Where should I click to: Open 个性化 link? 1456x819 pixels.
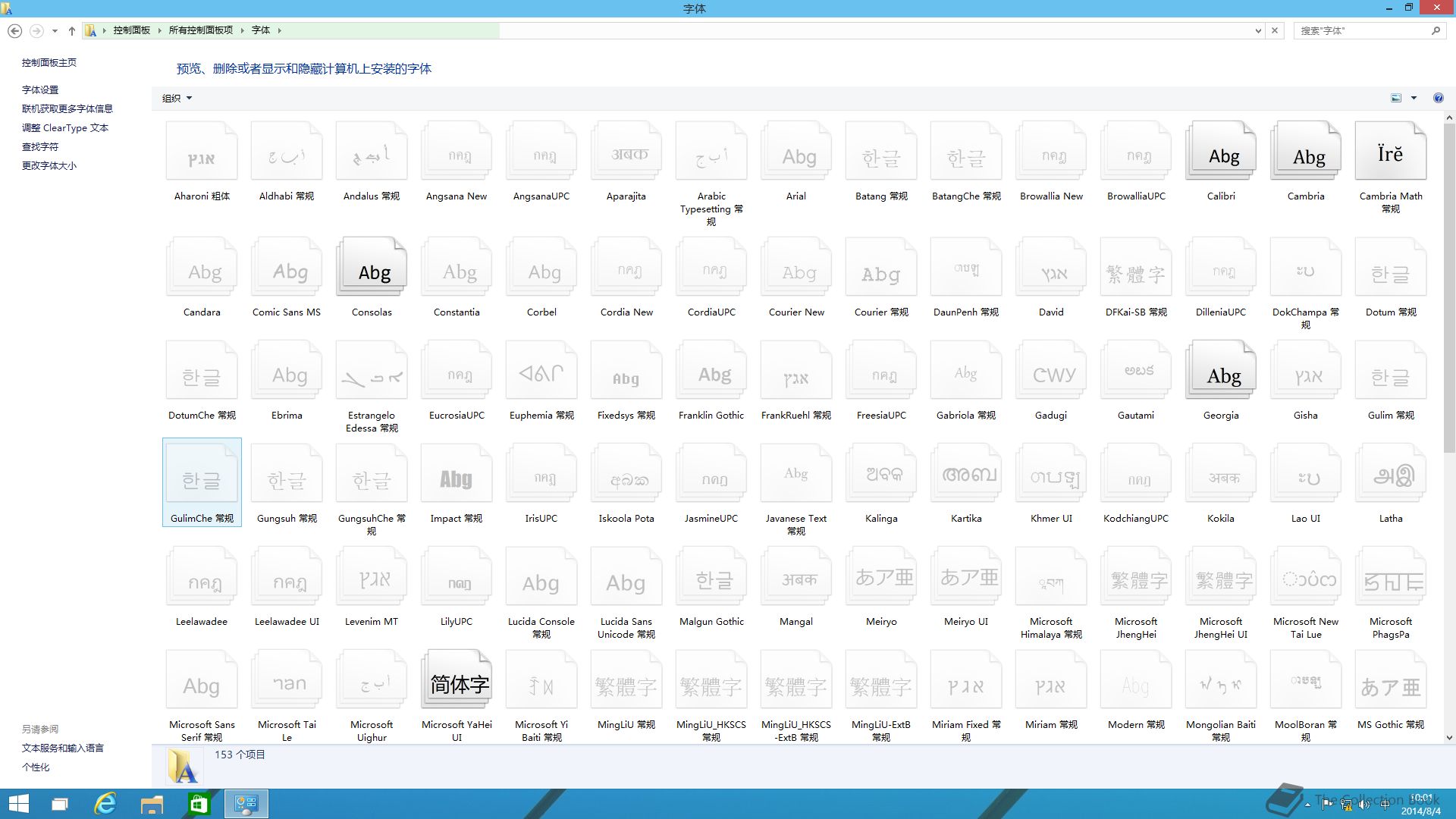tap(36, 767)
